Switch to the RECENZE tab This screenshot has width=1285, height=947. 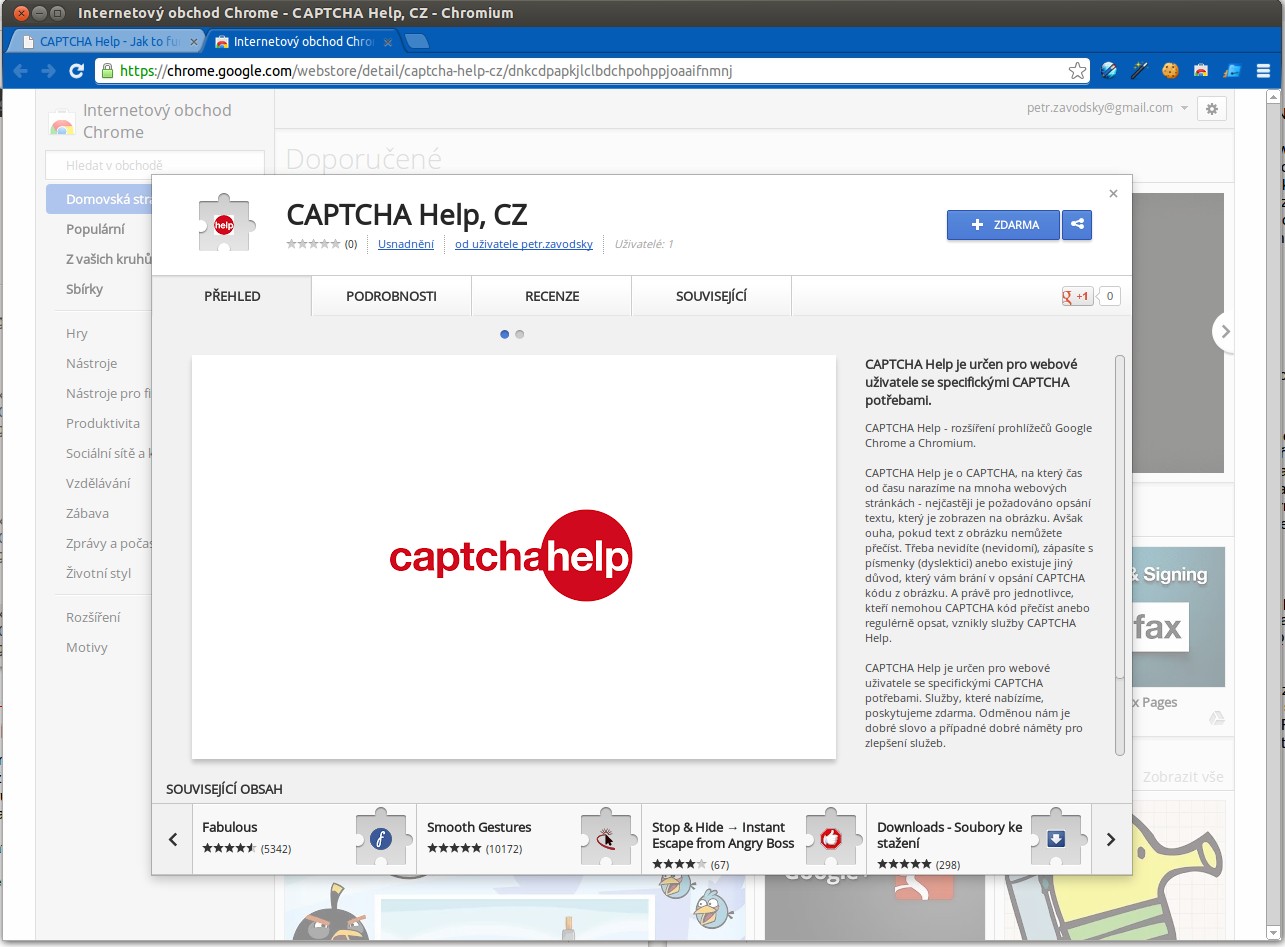[x=552, y=296]
